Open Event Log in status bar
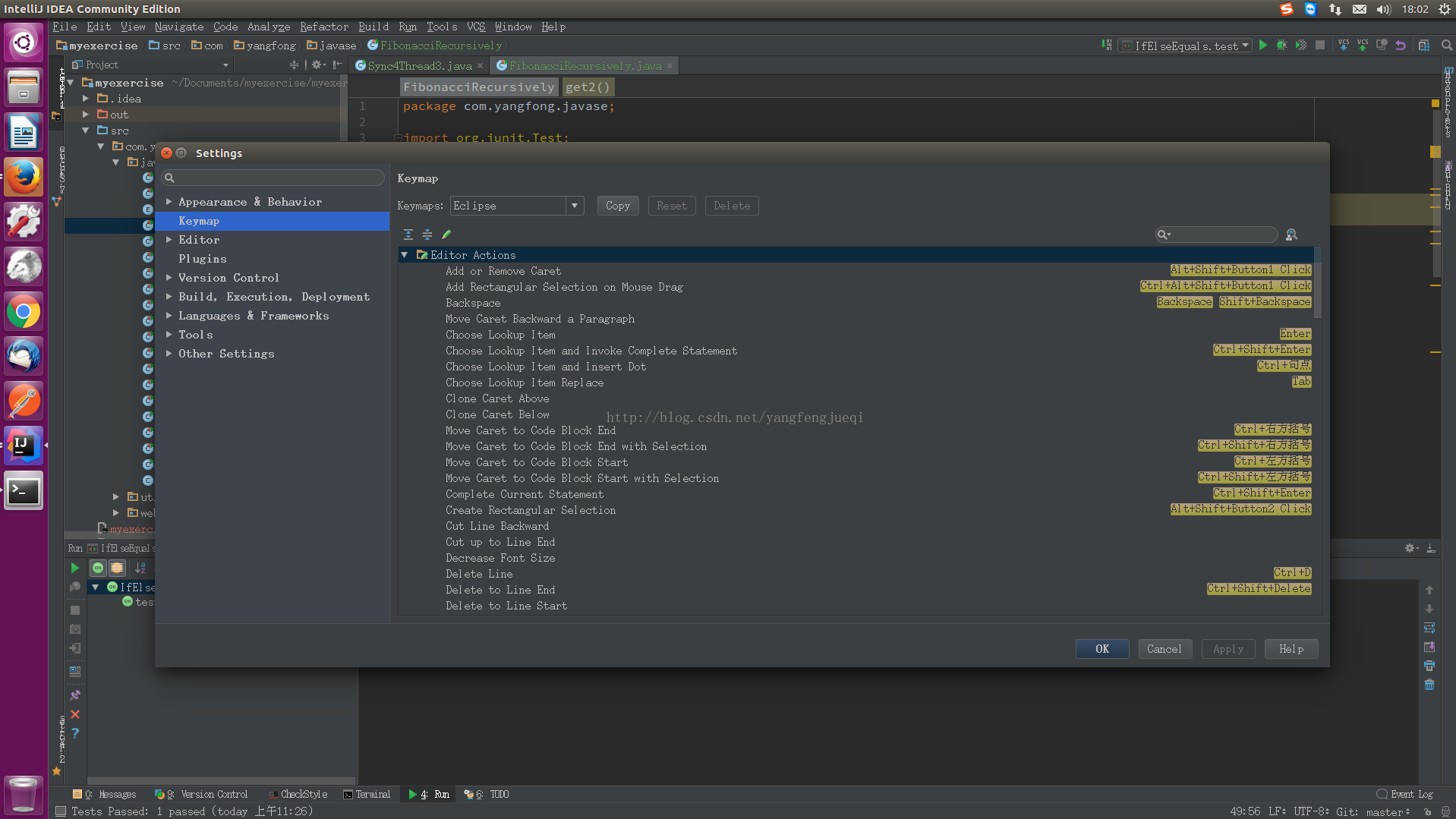 tap(1404, 794)
